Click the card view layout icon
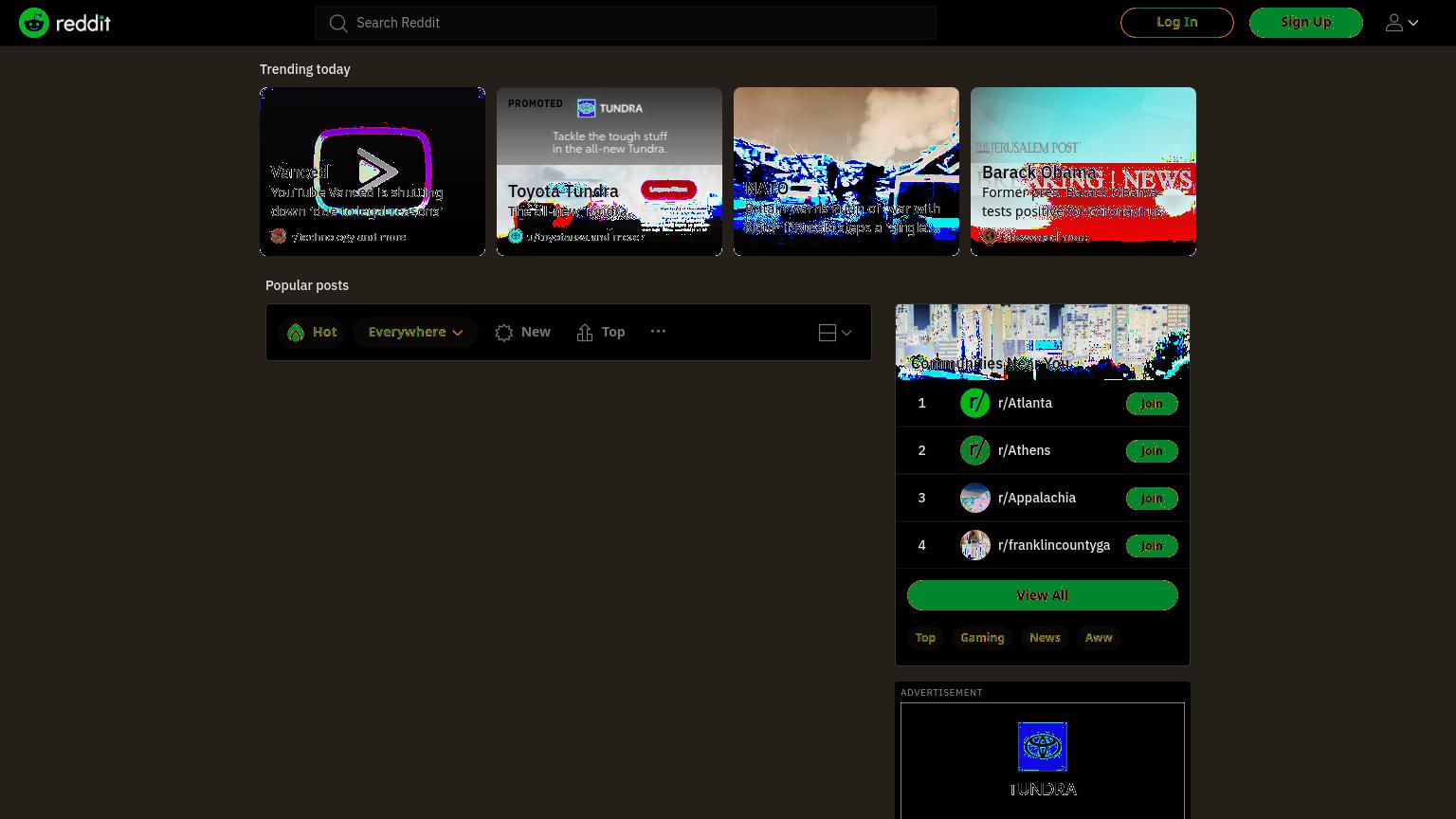The height and width of the screenshot is (819, 1456). click(x=828, y=333)
